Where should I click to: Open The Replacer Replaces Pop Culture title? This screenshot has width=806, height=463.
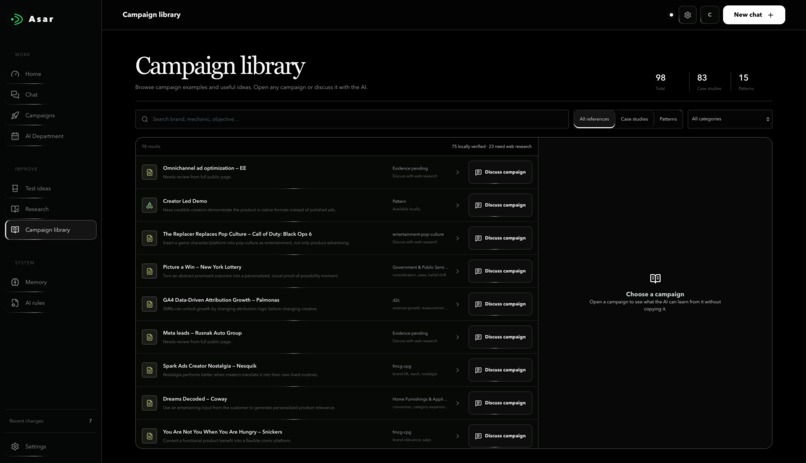[237, 234]
